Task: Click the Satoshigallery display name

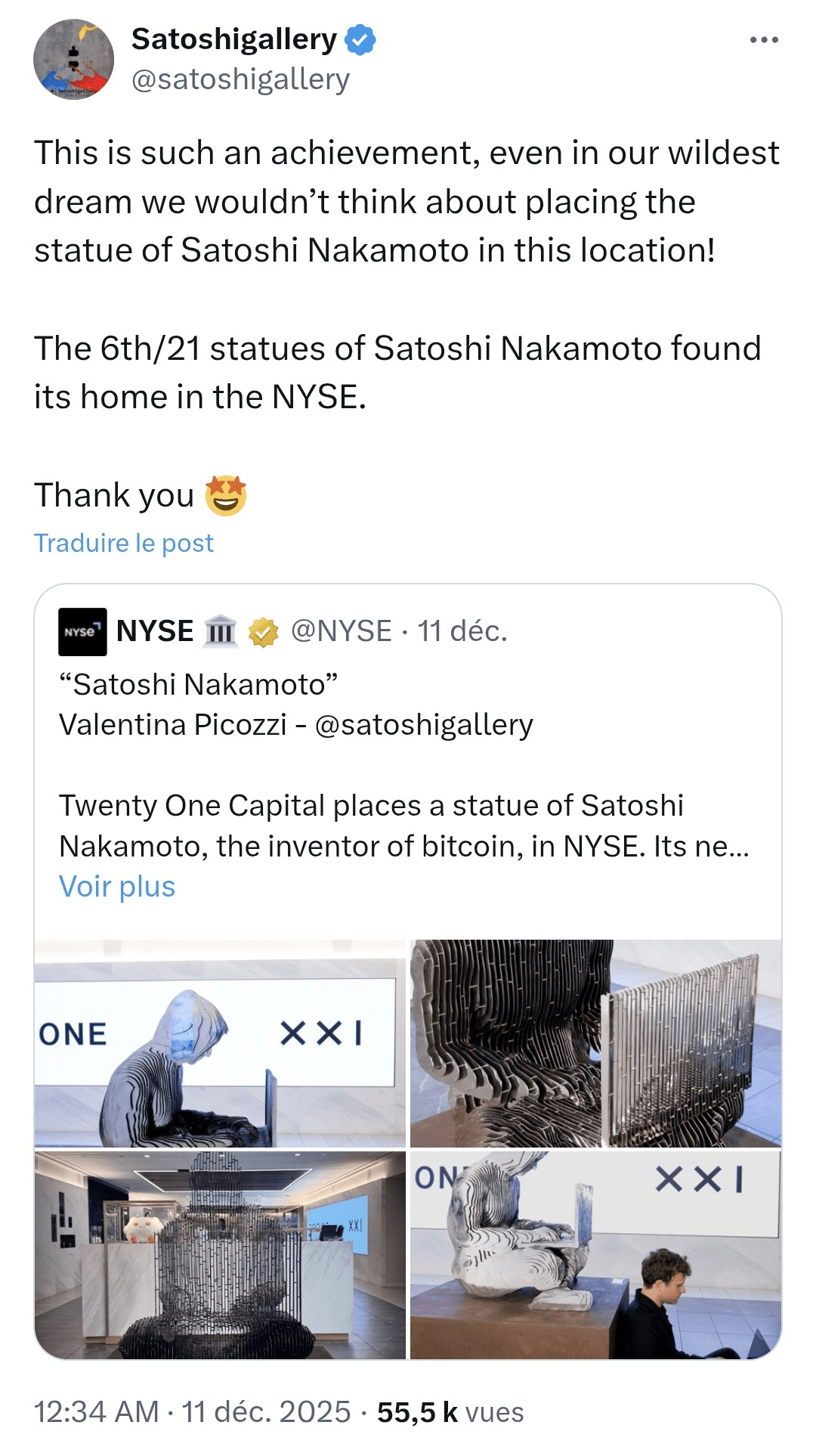Action: [x=234, y=39]
